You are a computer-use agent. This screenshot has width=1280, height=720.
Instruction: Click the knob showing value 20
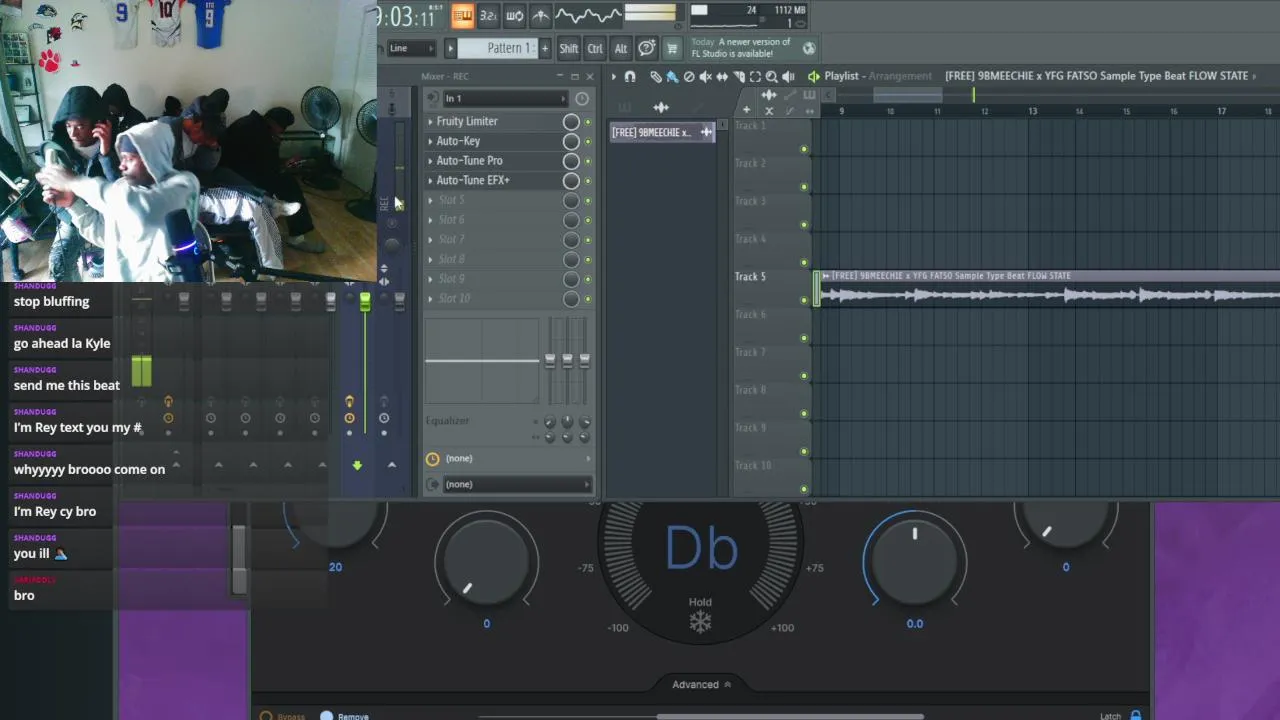tap(337, 523)
